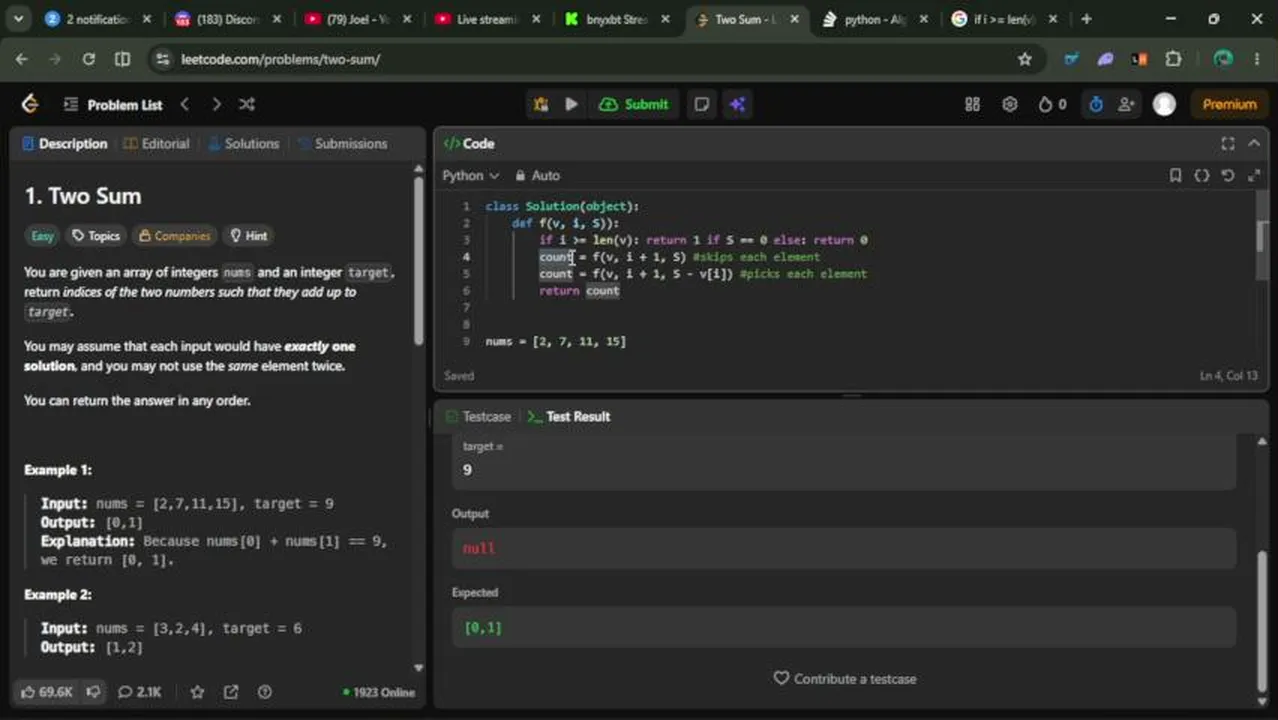Open the settings gear icon
1278x720 pixels.
coord(1010,104)
